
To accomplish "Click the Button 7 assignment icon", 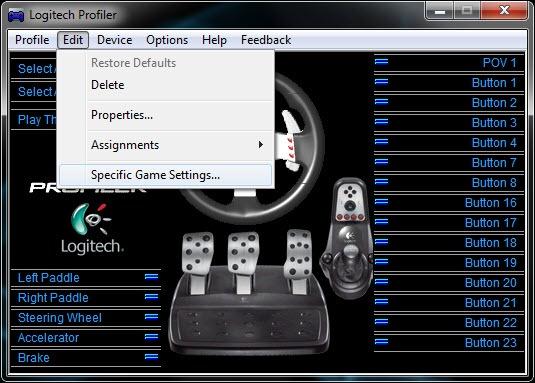I will pyautogui.click(x=381, y=162).
